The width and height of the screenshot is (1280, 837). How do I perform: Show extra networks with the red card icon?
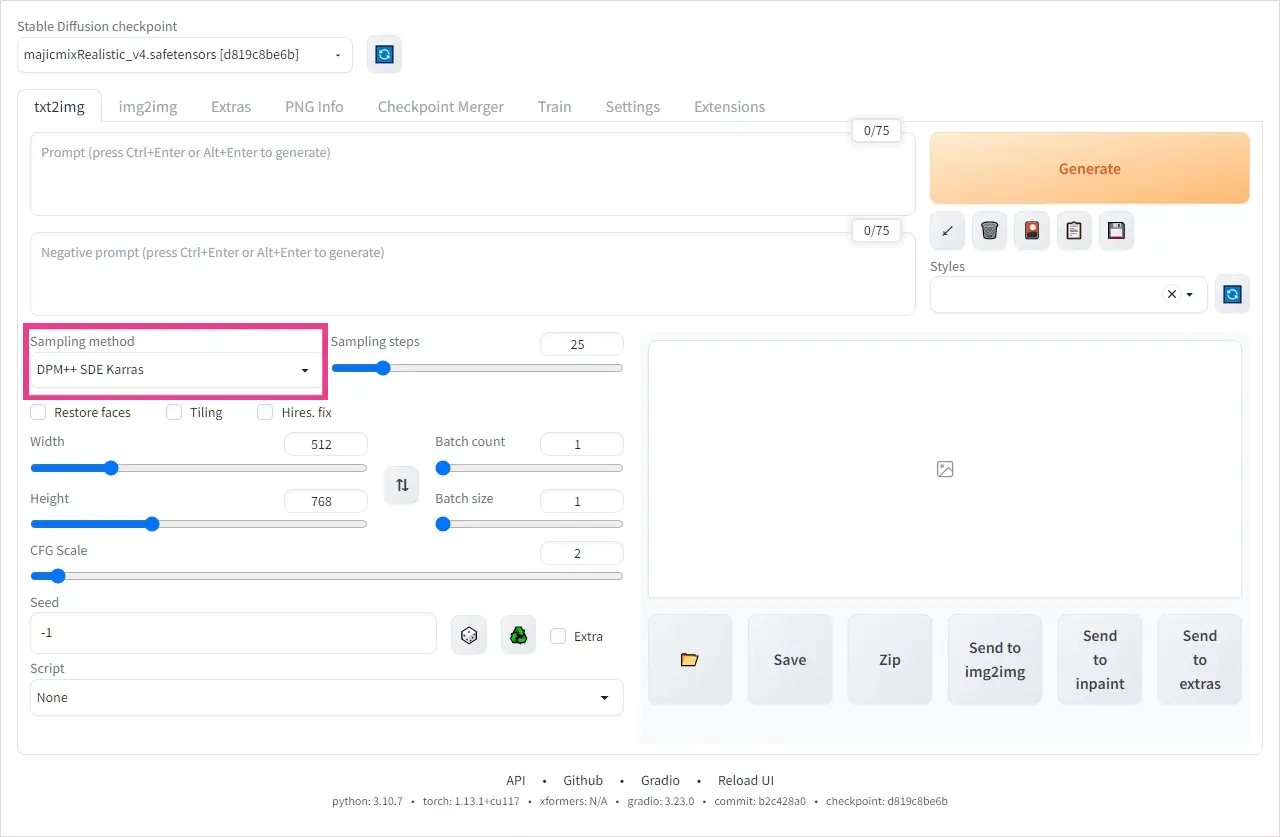pos(1031,231)
